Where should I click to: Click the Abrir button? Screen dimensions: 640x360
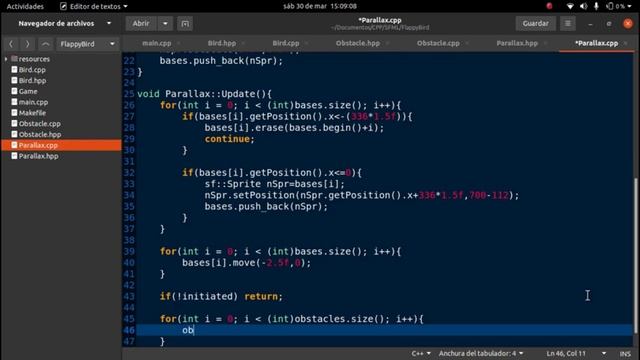(x=141, y=24)
